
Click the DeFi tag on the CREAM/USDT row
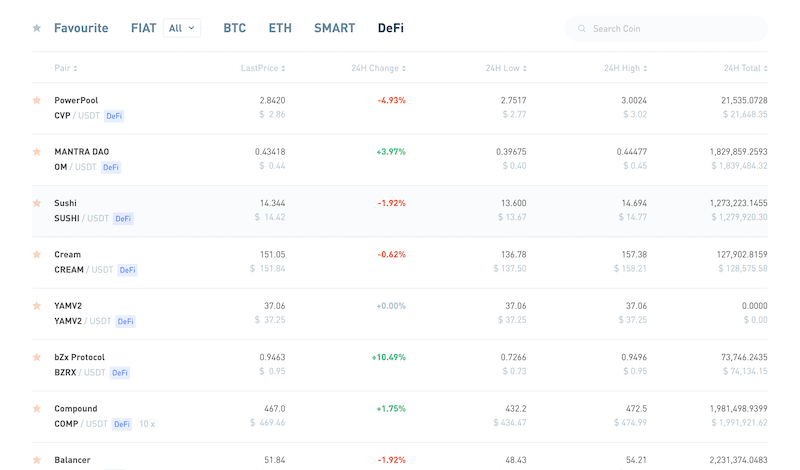[x=128, y=270]
